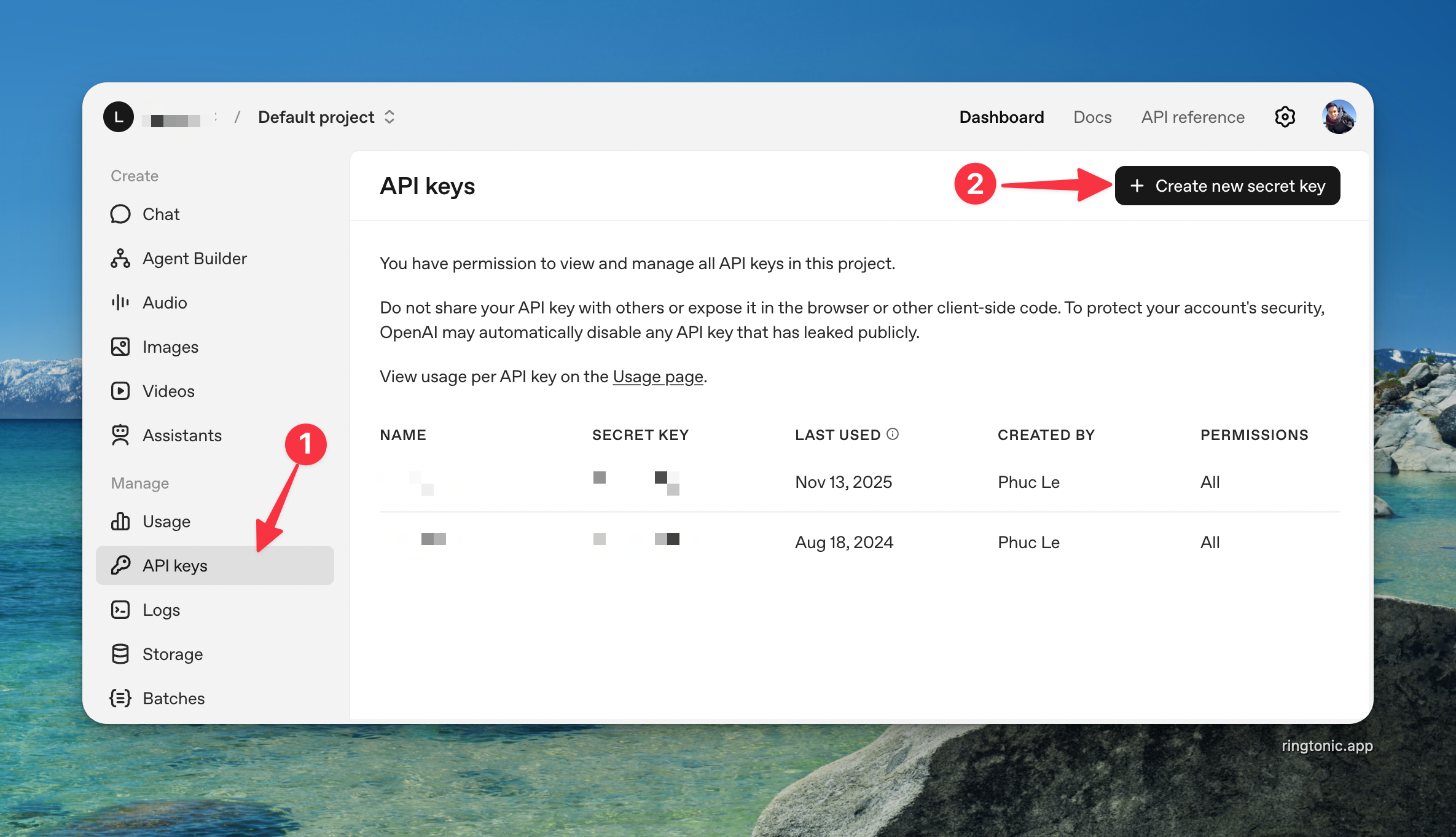The width and height of the screenshot is (1456, 837).
Task: Open the Storage page
Action: tap(172, 654)
